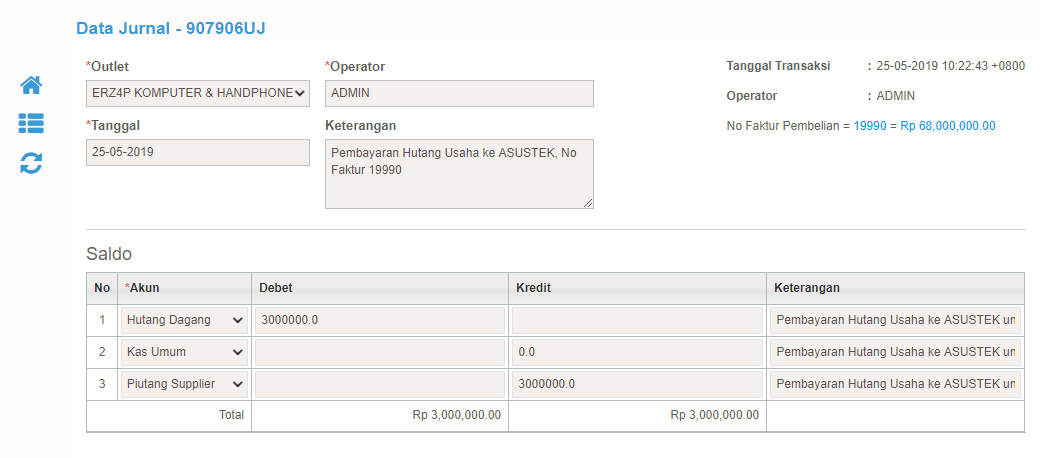Image resolution: width=1040 pixels, height=458 pixels.
Task: Click the Rp 68,000,000.00 link
Action: pos(948,126)
